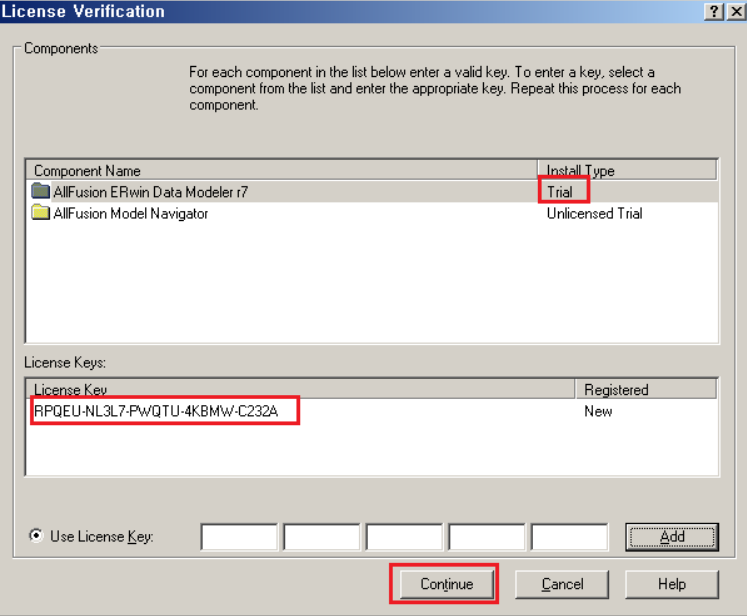Click the Add button

click(x=672, y=537)
